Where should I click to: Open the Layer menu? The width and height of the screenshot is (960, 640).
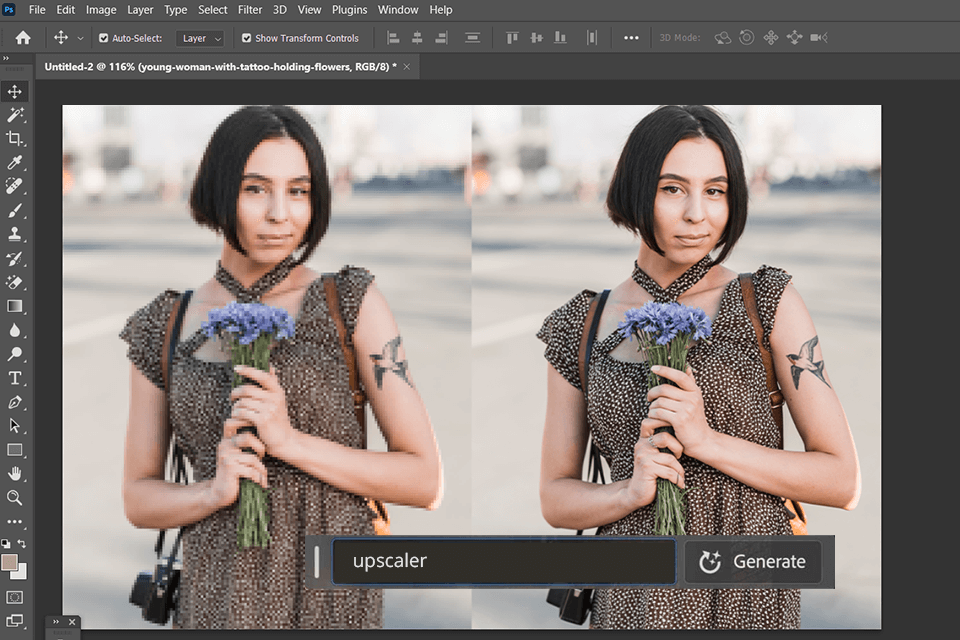140,10
